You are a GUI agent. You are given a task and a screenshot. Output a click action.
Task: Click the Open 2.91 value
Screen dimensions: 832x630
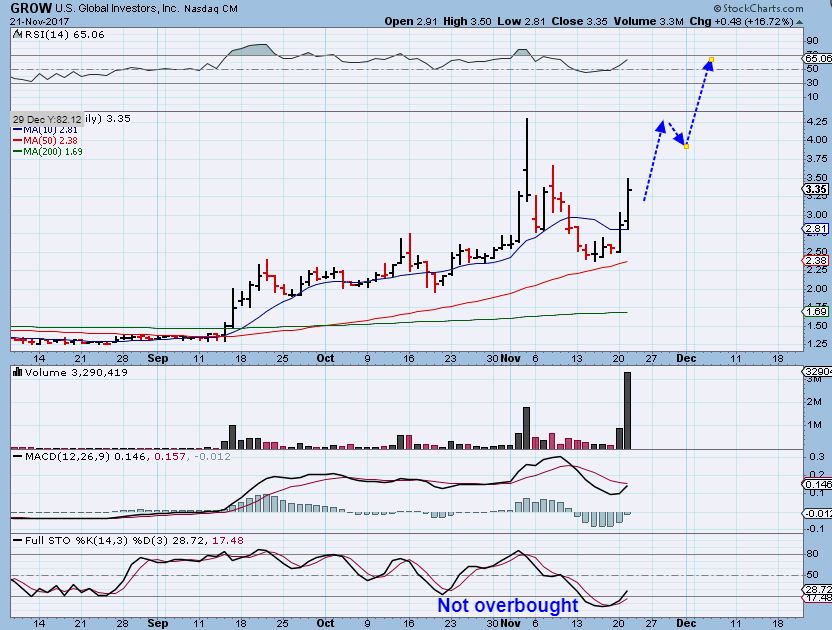tap(411, 21)
